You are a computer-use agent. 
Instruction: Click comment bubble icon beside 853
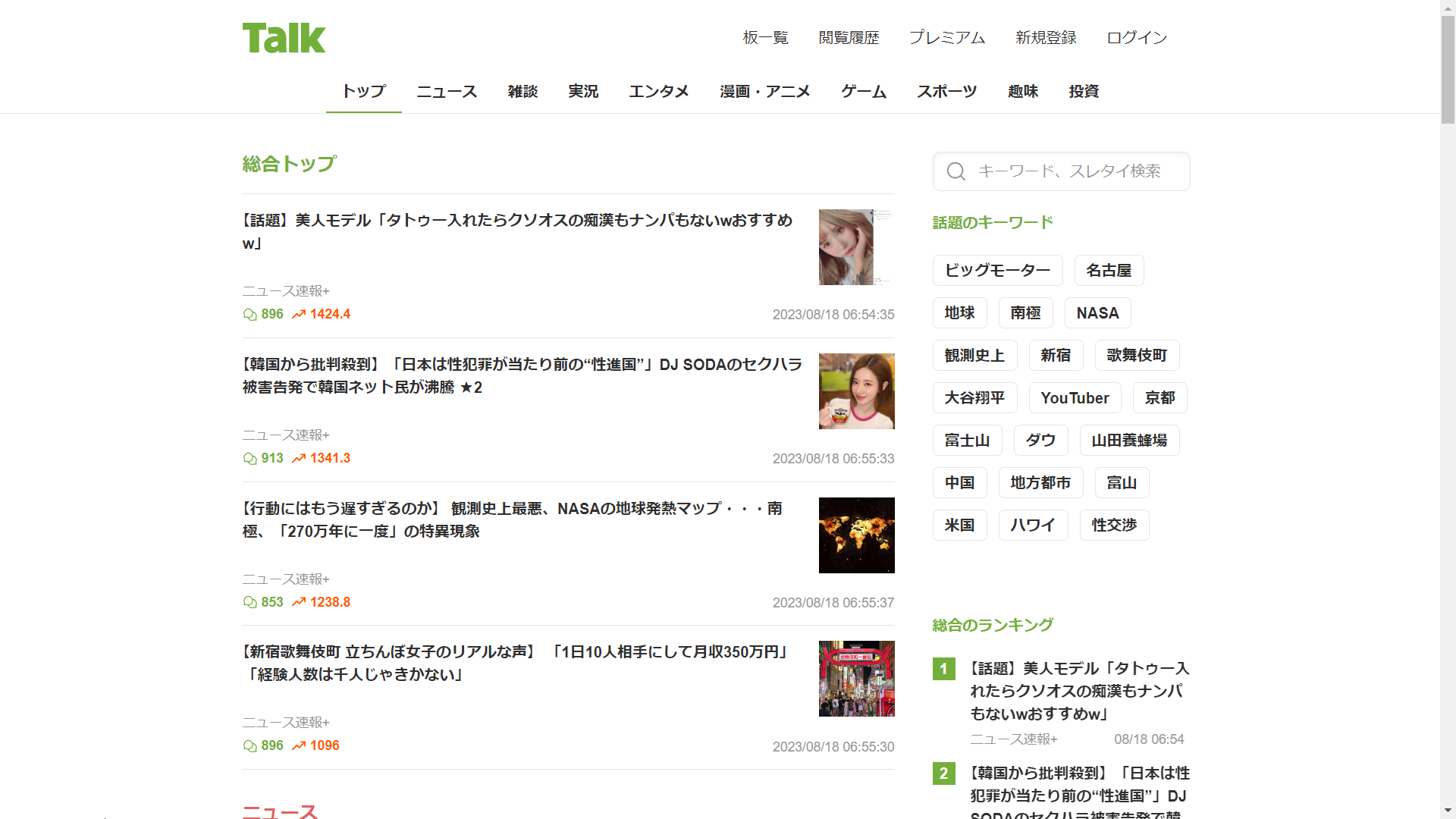point(249,603)
